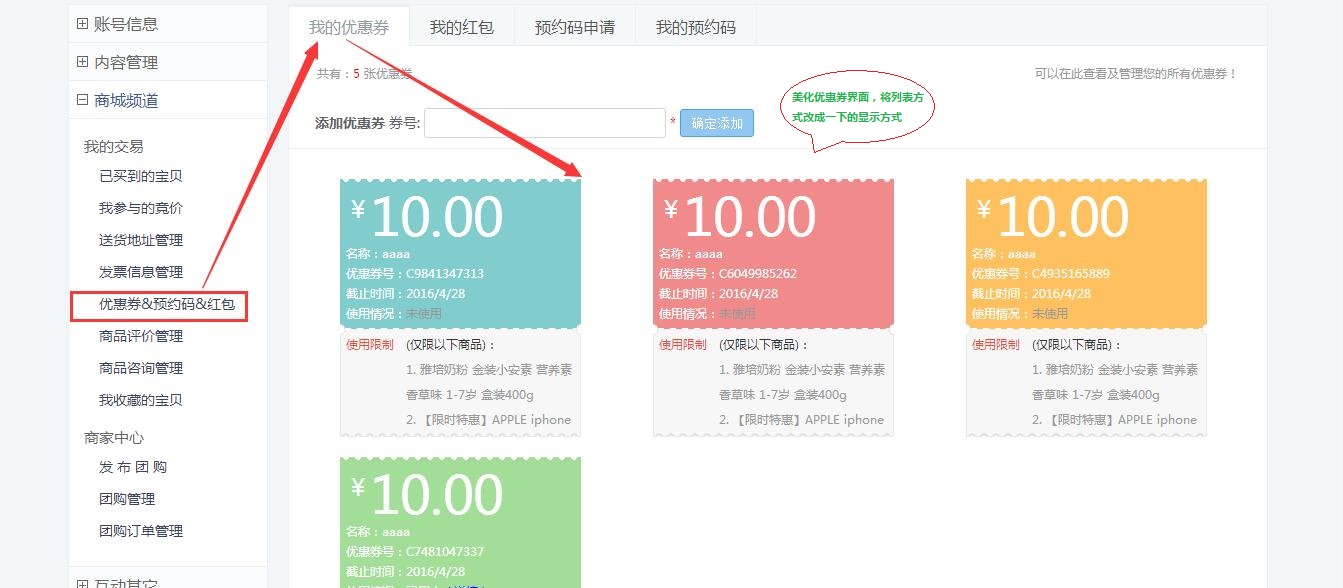
Task: Open the 我的红包 tab
Action: click(x=462, y=27)
